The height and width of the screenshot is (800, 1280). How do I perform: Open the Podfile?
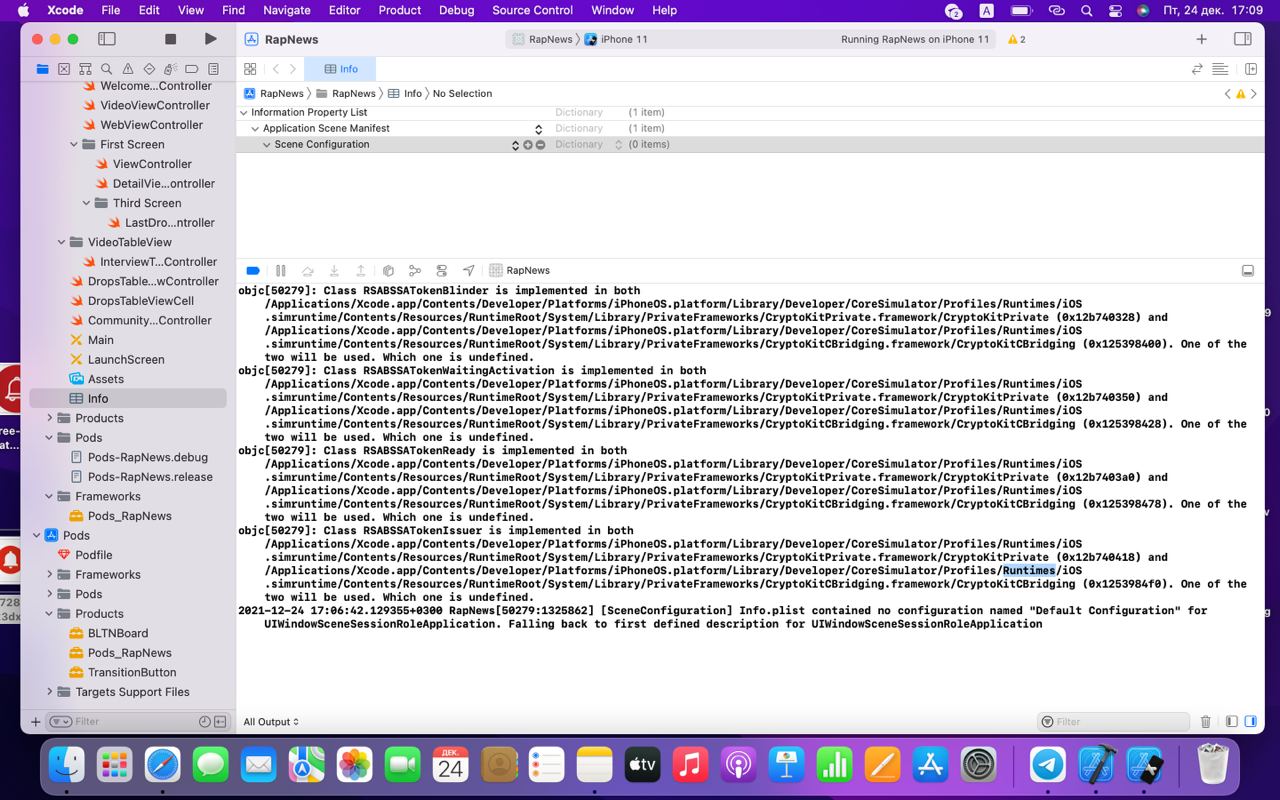click(x=93, y=555)
